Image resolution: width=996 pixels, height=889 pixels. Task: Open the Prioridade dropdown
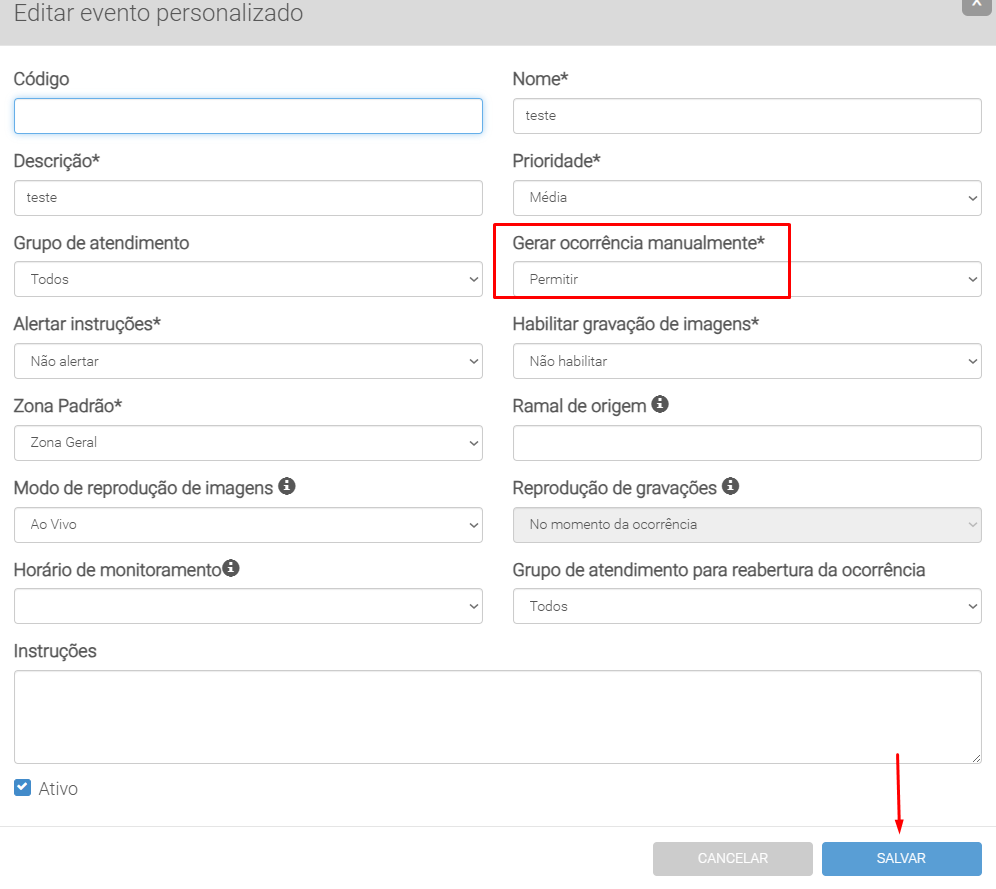[747, 198]
